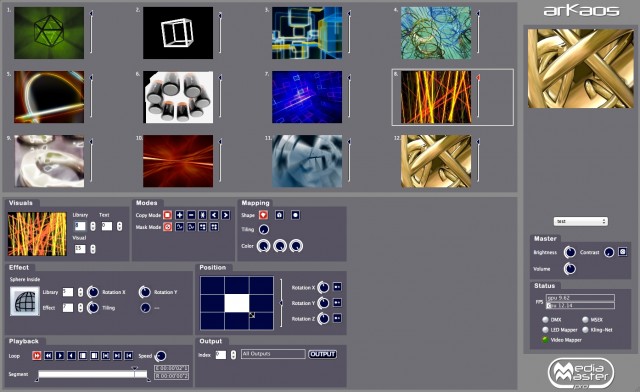The image size is (640, 392).
Task: Choose the first wave-shaped Mask Mode icon
Action: pyautogui.click(x=179, y=227)
